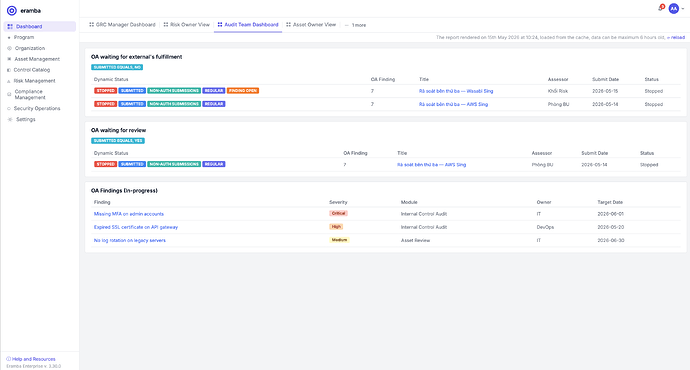This screenshot has width=690, height=370.
Task: Open Dashboard via its sidebar icon
Action: [10, 26]
